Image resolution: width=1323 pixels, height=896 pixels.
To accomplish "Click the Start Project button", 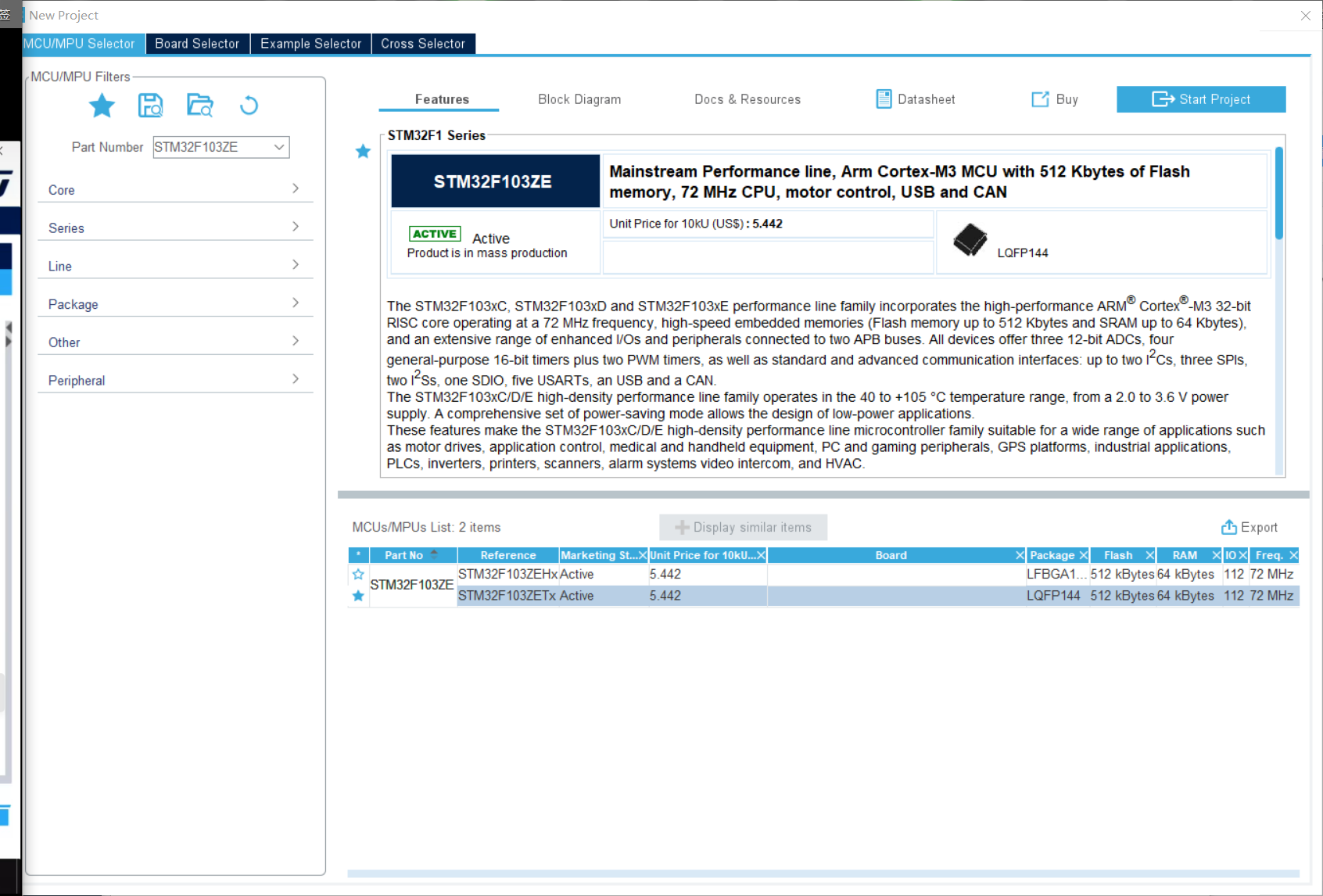I will (1201, 99).
